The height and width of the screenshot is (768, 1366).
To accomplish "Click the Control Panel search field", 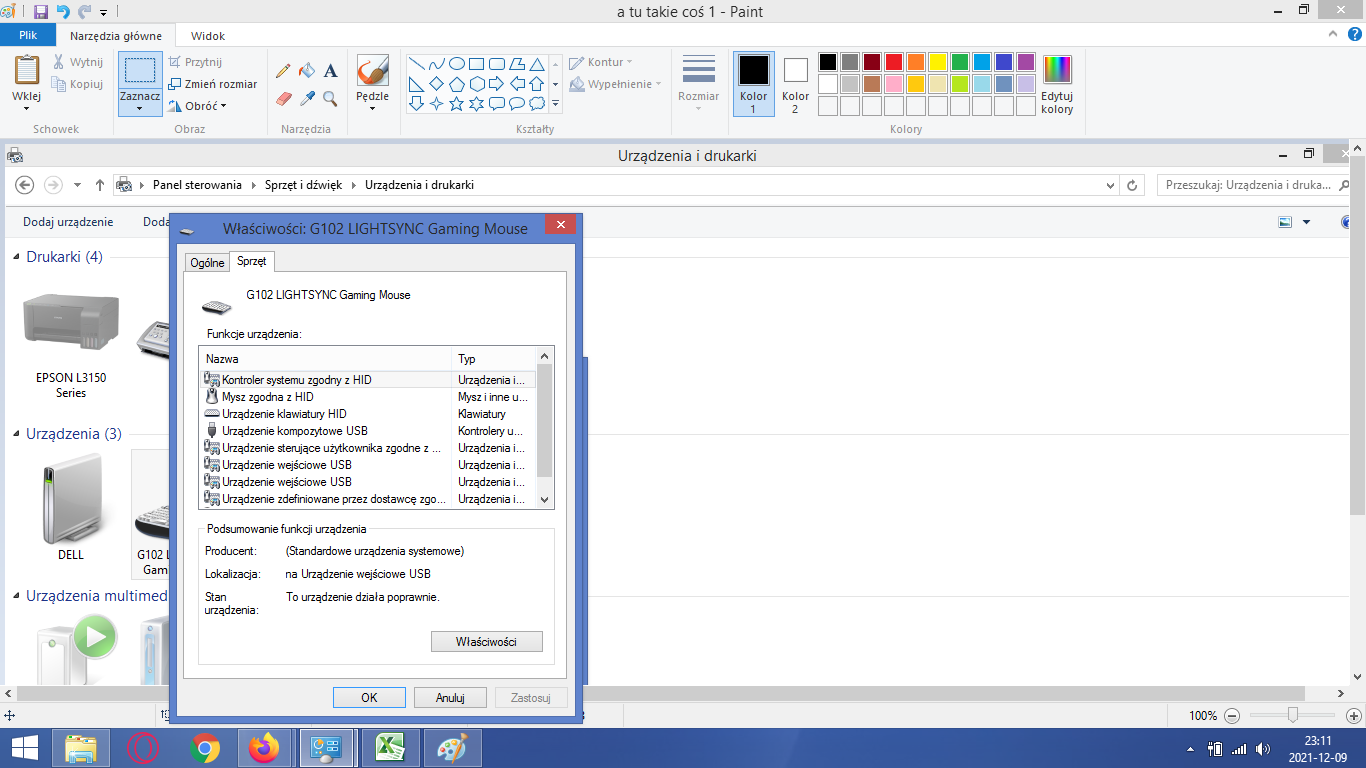I will tap(1248, 185).
